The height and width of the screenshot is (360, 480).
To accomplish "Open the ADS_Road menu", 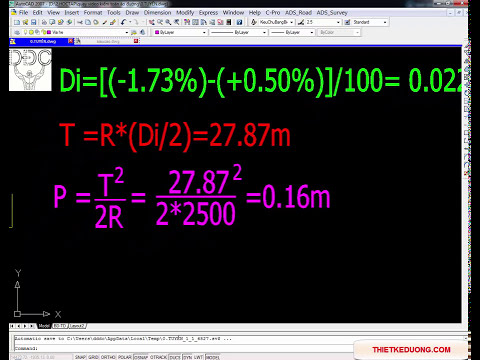I will point(298,13).
